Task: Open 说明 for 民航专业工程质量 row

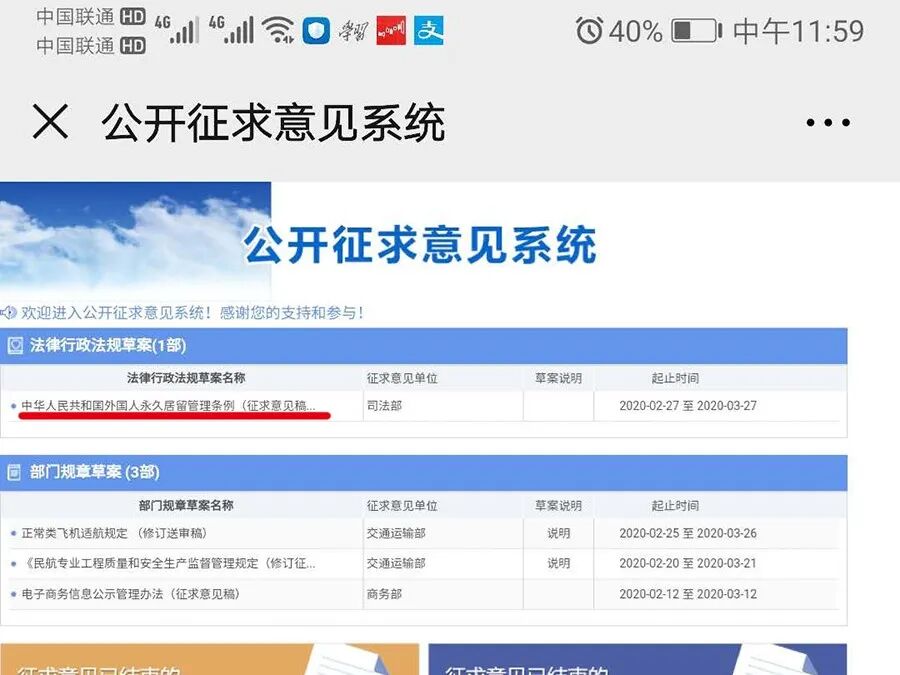Action: [558, 564]
